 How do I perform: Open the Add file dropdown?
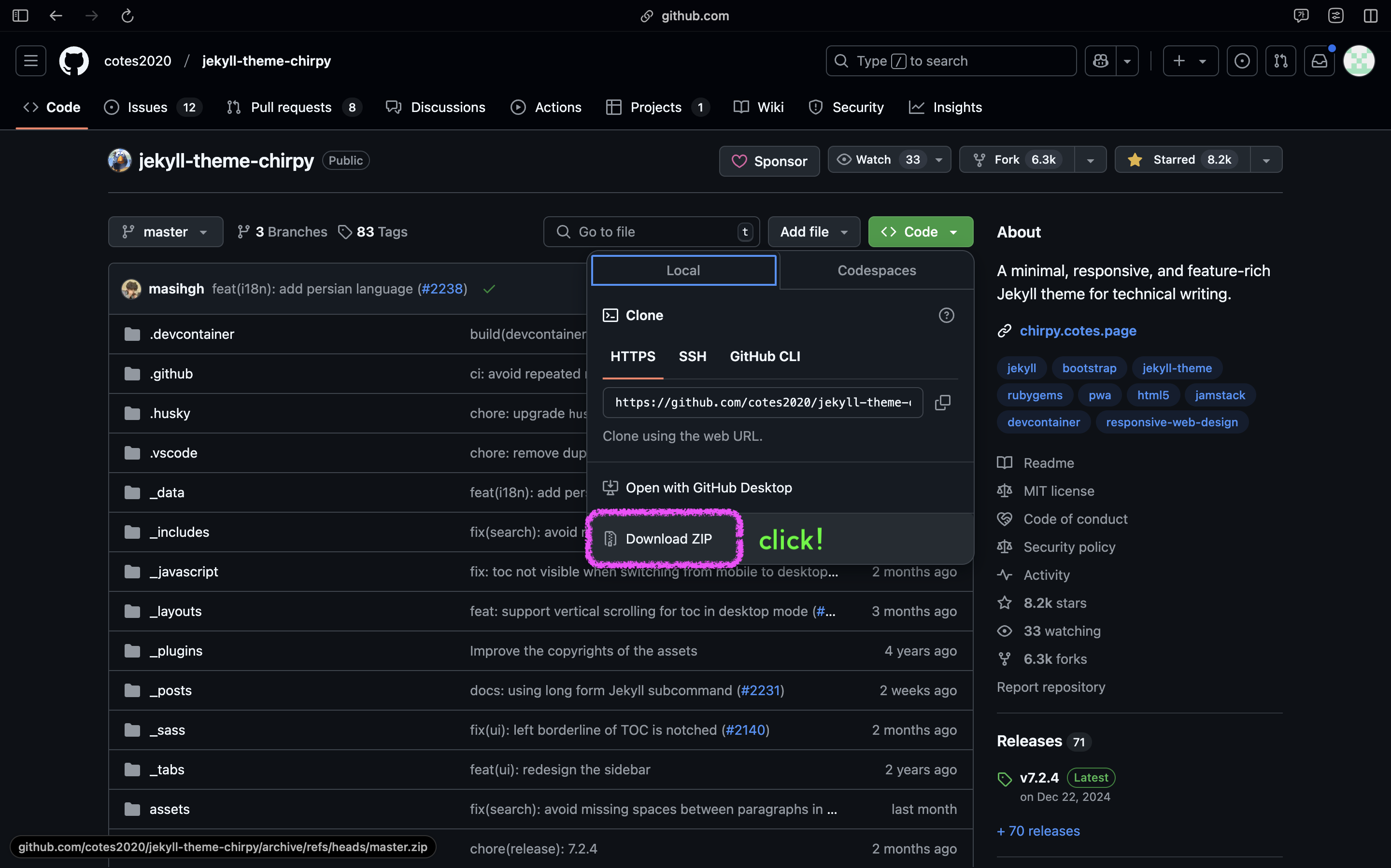tap(814, 232)
